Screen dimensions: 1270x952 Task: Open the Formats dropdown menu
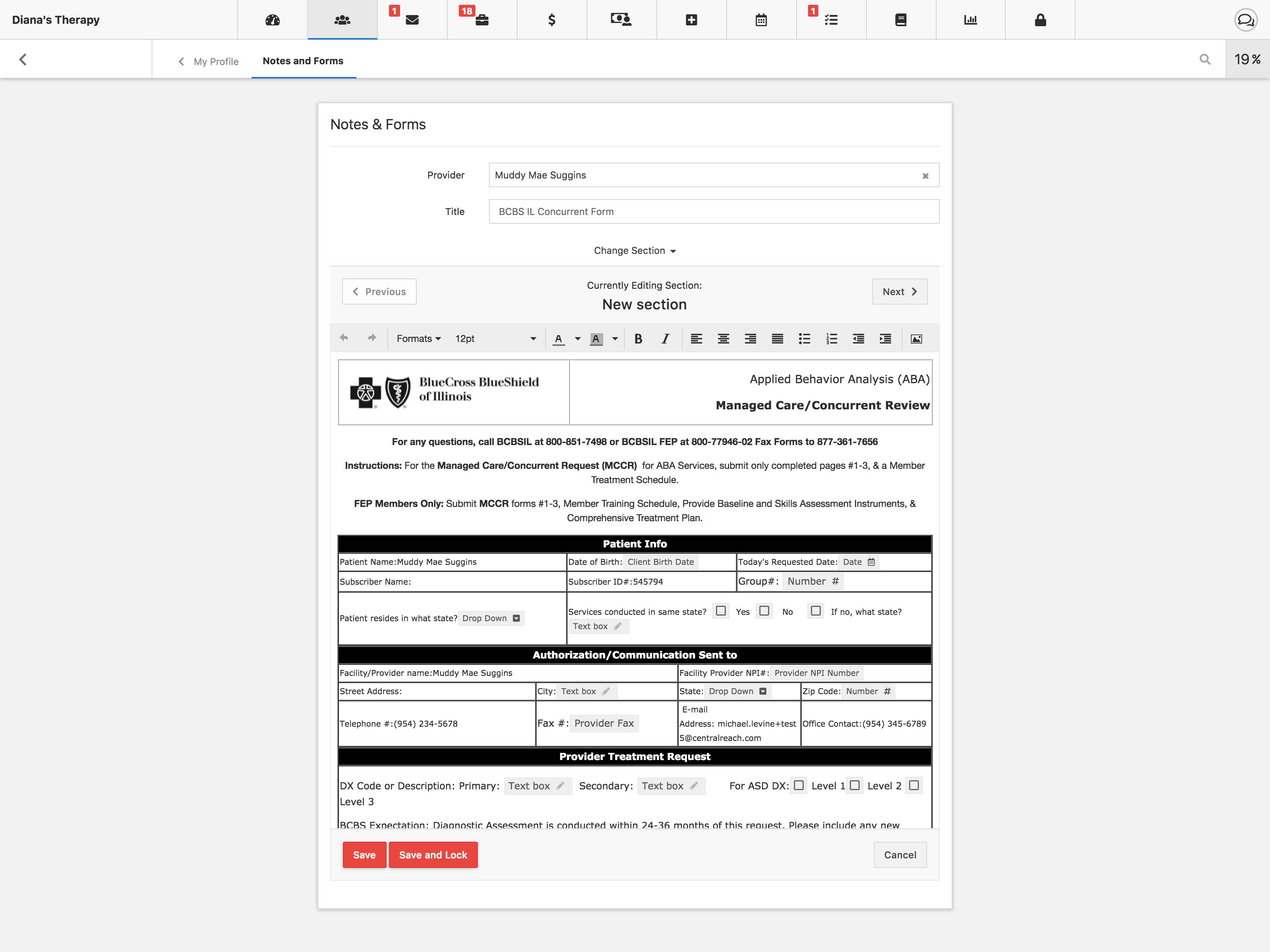(x=419, y=339)
